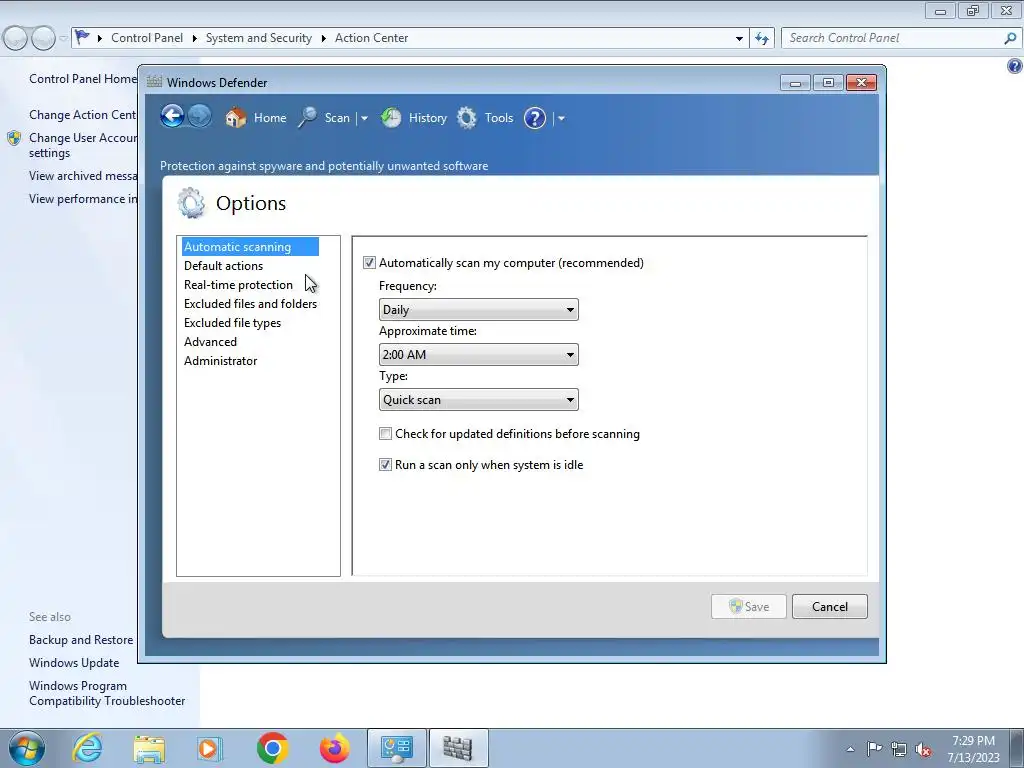Image resolution: width=1024 pixels, height=768 pixels.
Task: Open Windows Update link
Action: pos(74,663)
